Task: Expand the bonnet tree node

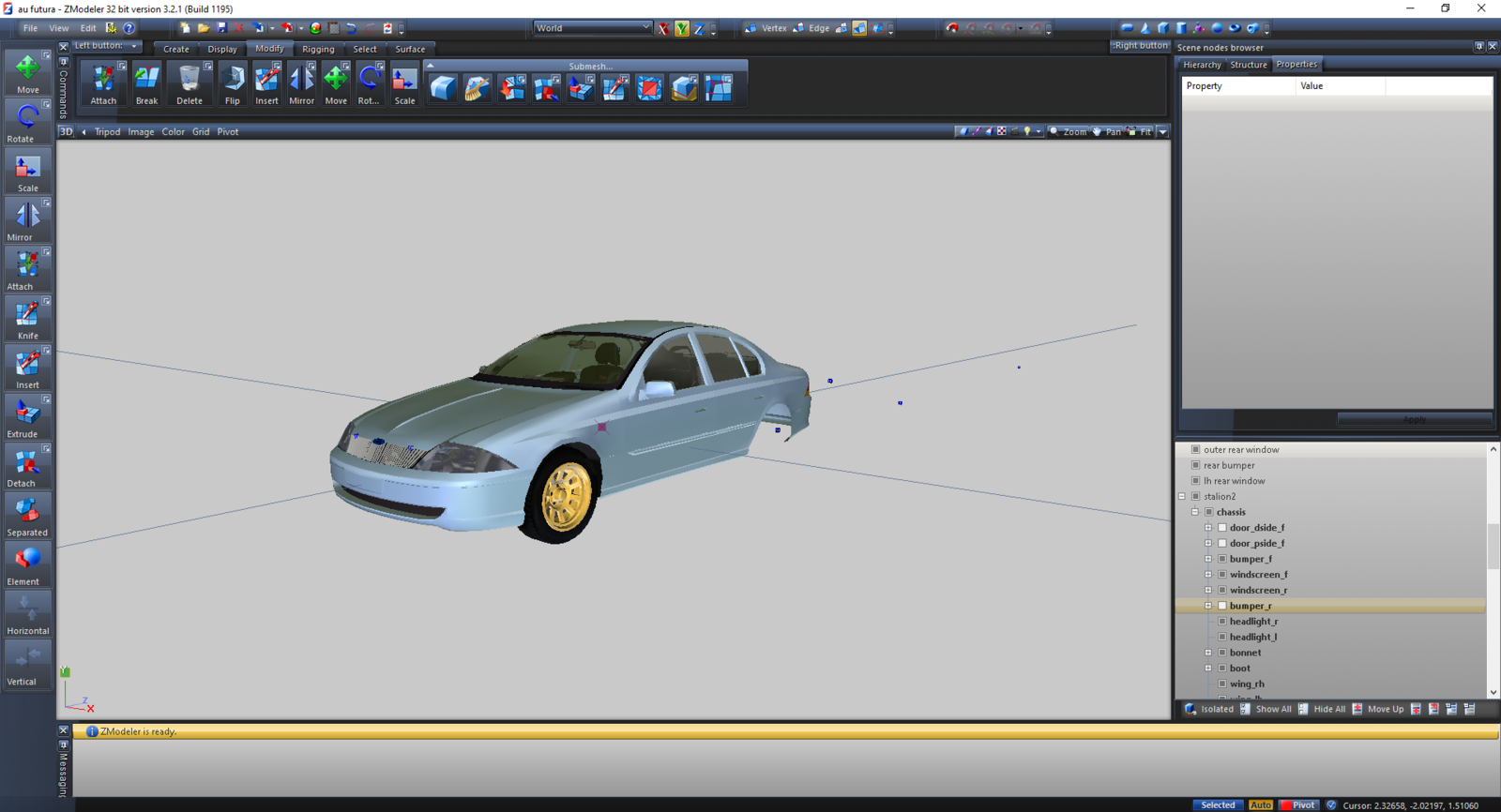Action: coord(1208,653)
